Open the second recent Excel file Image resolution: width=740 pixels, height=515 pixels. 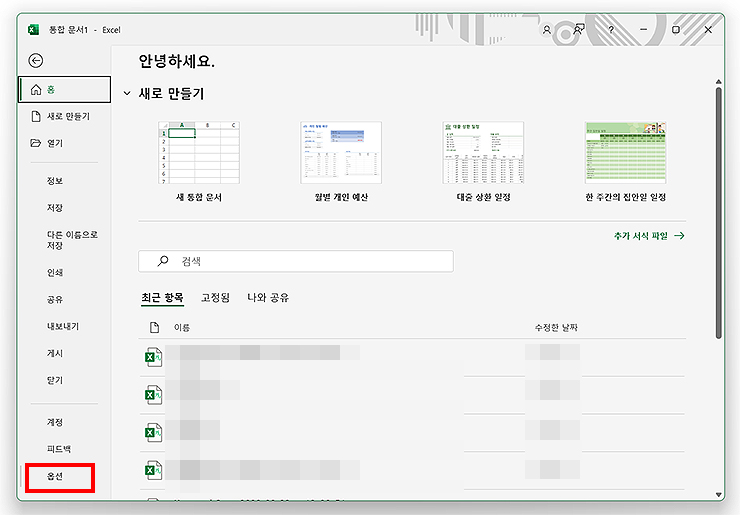(412, 395)
